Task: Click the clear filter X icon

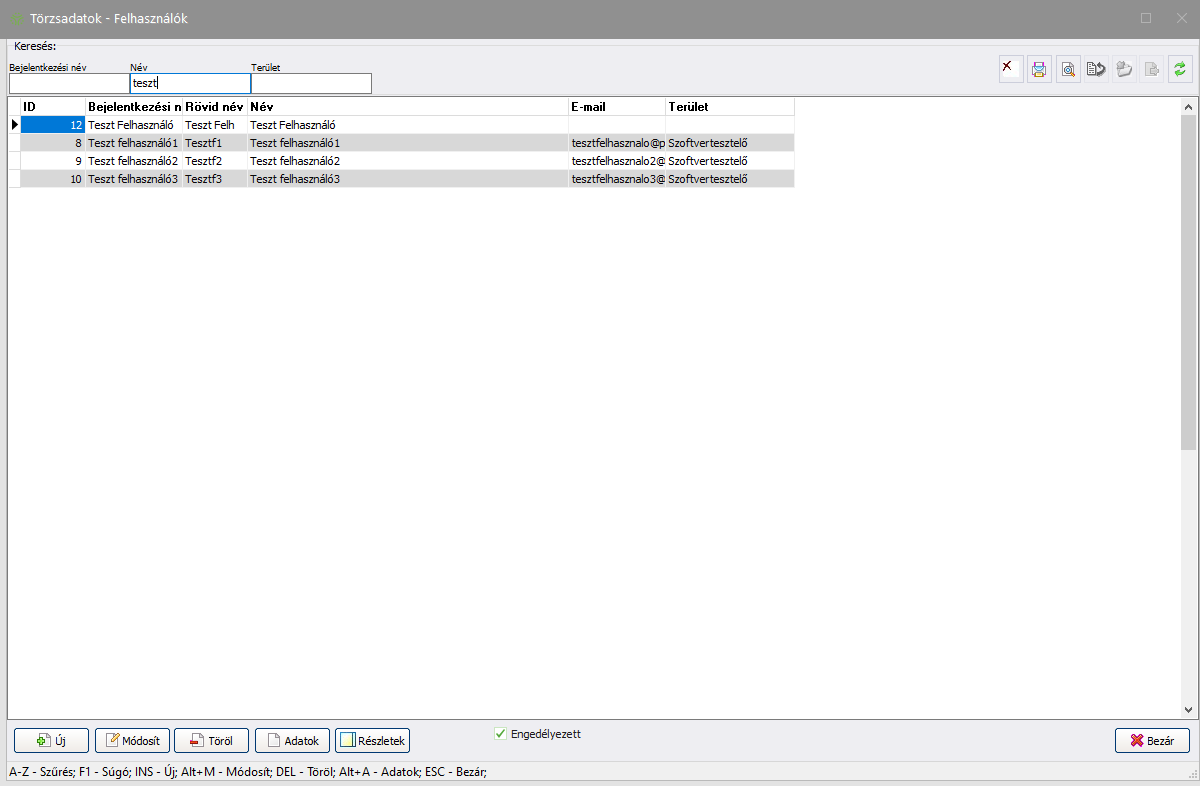Action: click(1011, 69)
